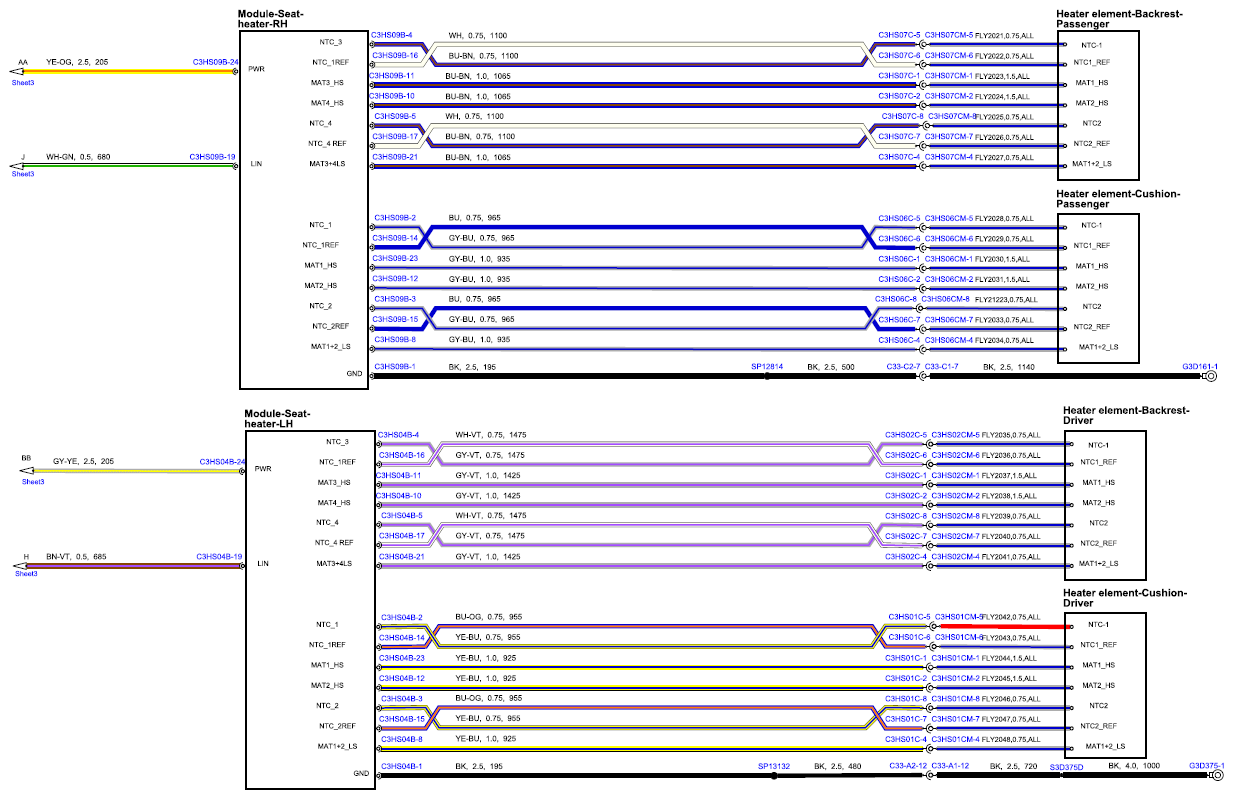Click ground label G3D375-1
Viewport: 1233px width, 799px height.
point(1207,766)
